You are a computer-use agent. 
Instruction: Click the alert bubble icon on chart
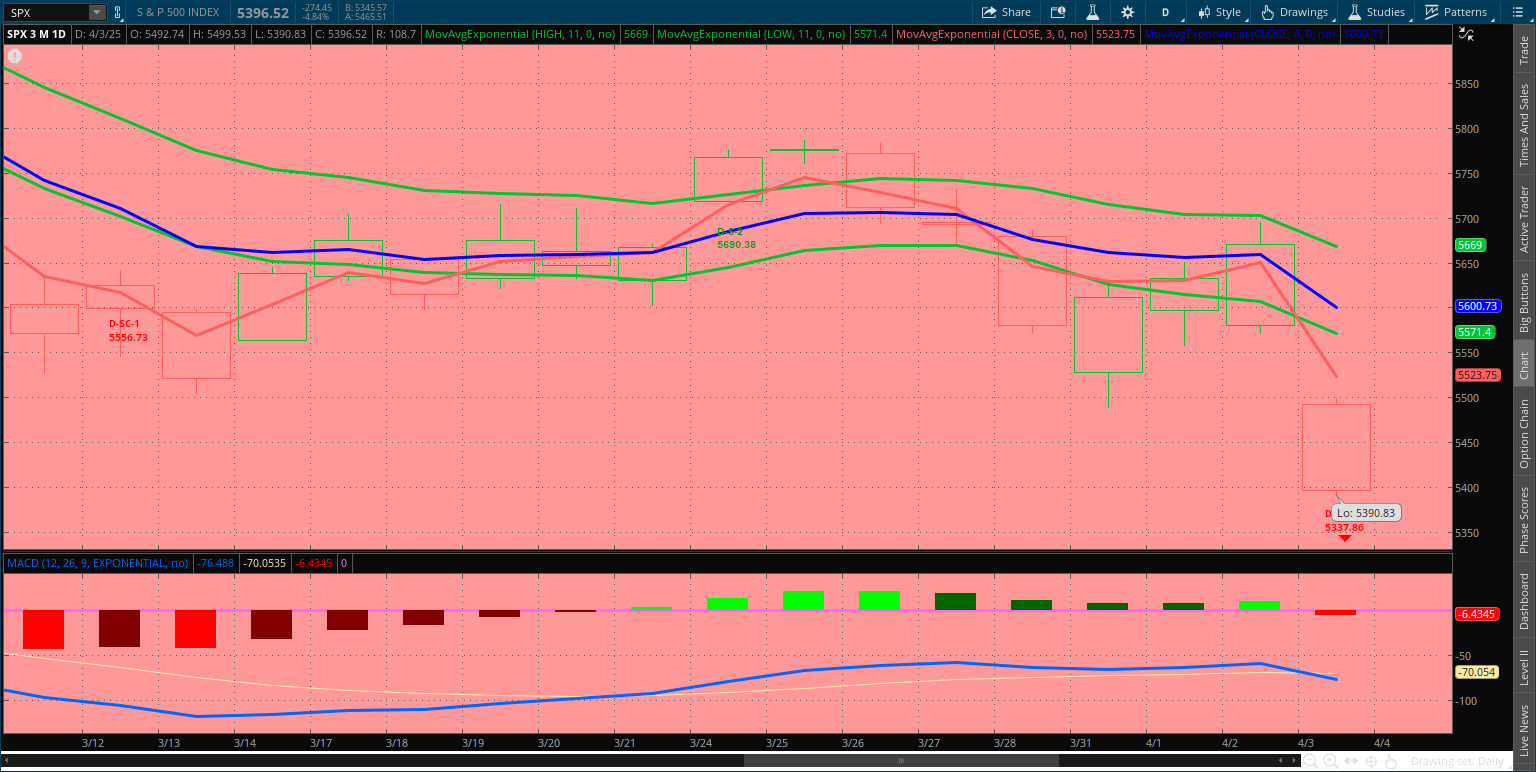(x=15, y=56)
